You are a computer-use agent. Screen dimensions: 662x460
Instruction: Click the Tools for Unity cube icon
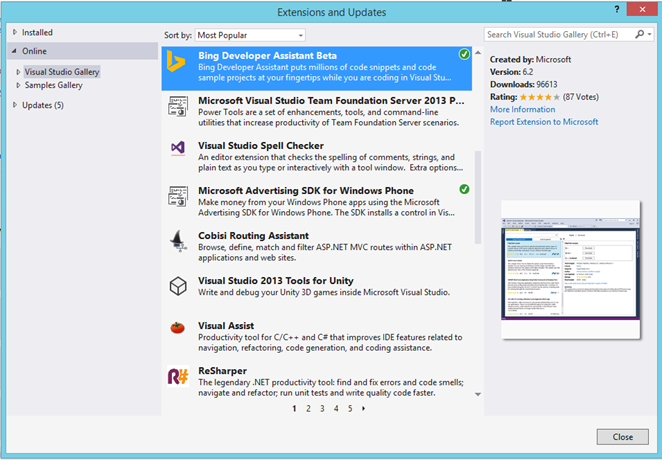178,285
